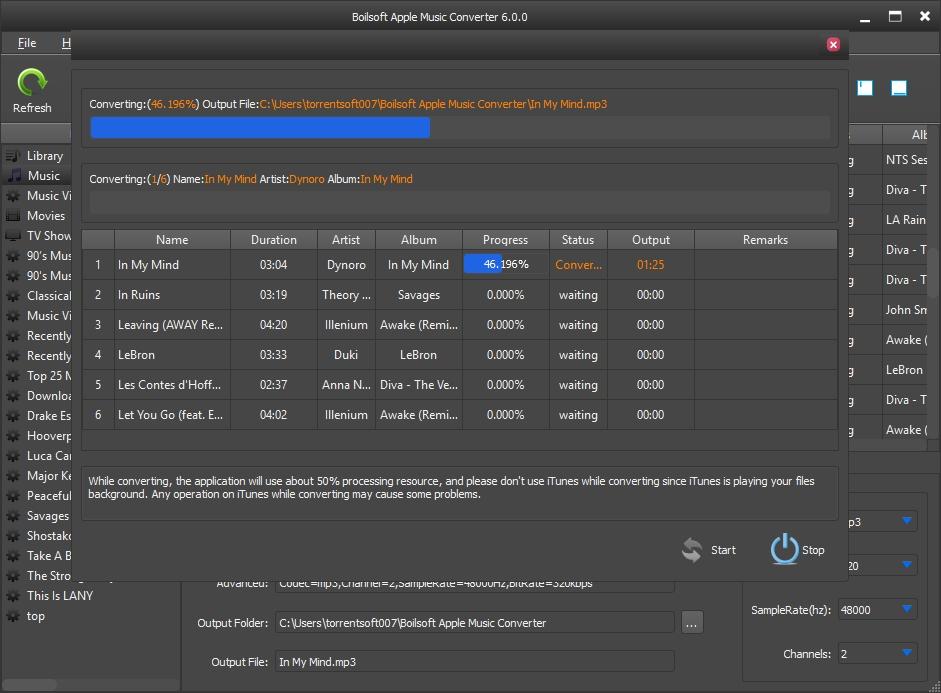Viewport: 941px width, 693px height.
Task: Click the Album column header in dialog
Action: tap(419, 239)
